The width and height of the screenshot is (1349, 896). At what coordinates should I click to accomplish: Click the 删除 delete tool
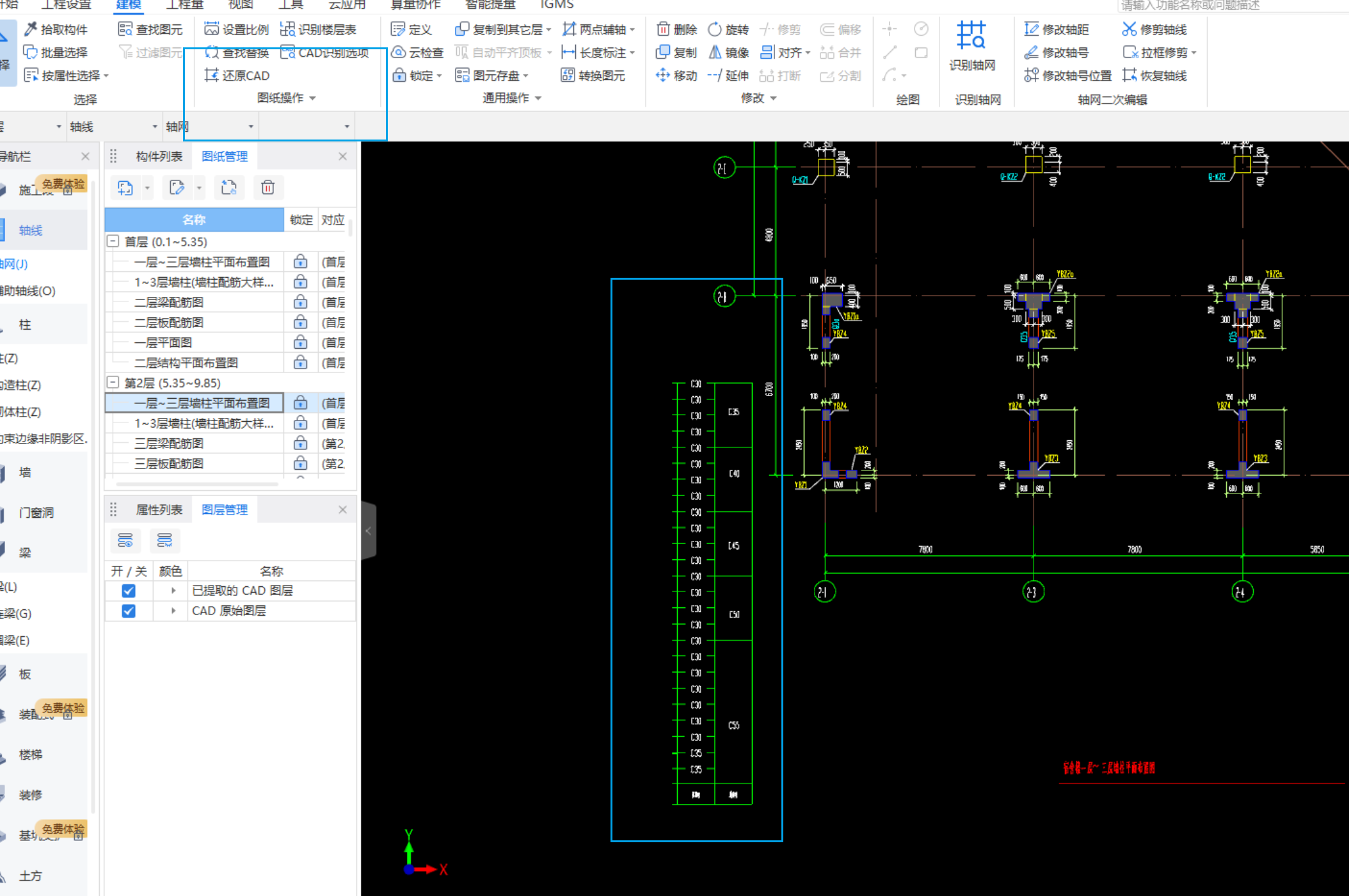pos(676,29)
